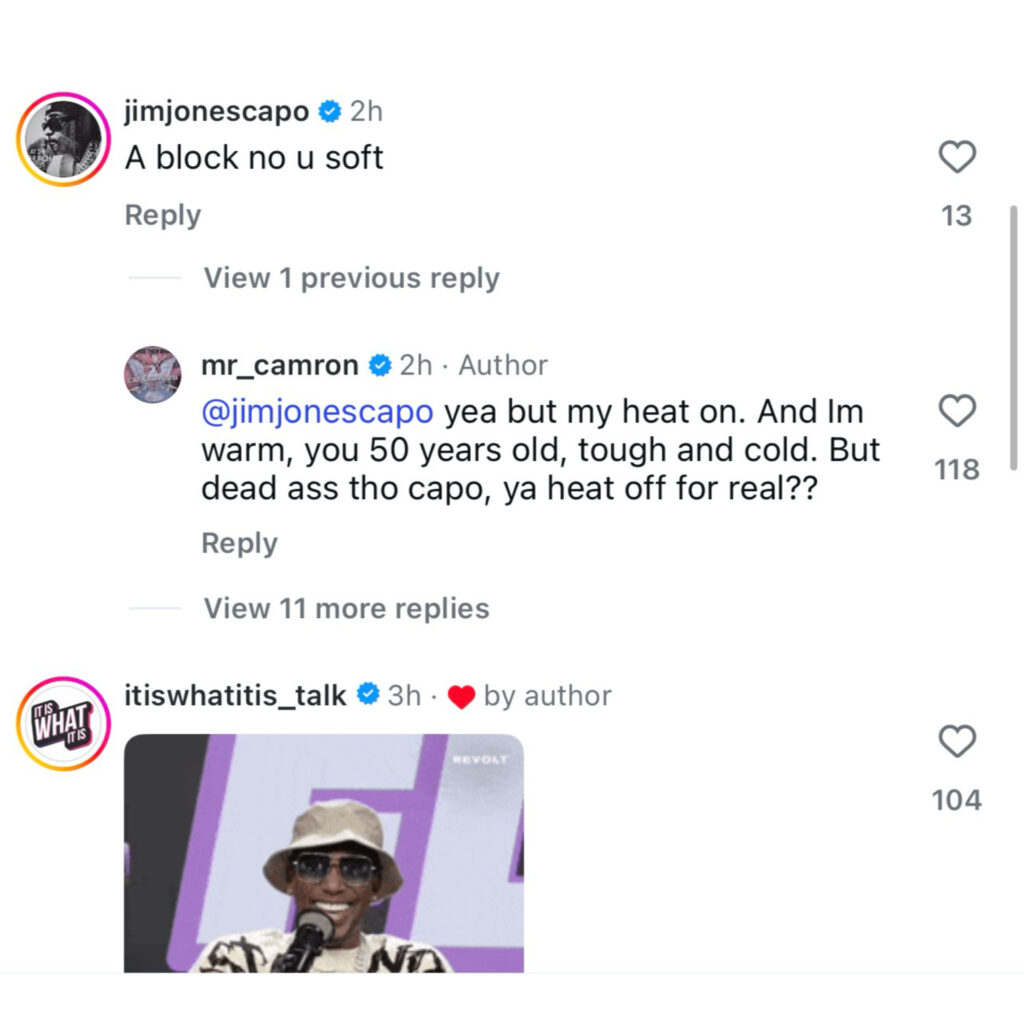Open jimjonescapo's profile picture story

point(63,139)
